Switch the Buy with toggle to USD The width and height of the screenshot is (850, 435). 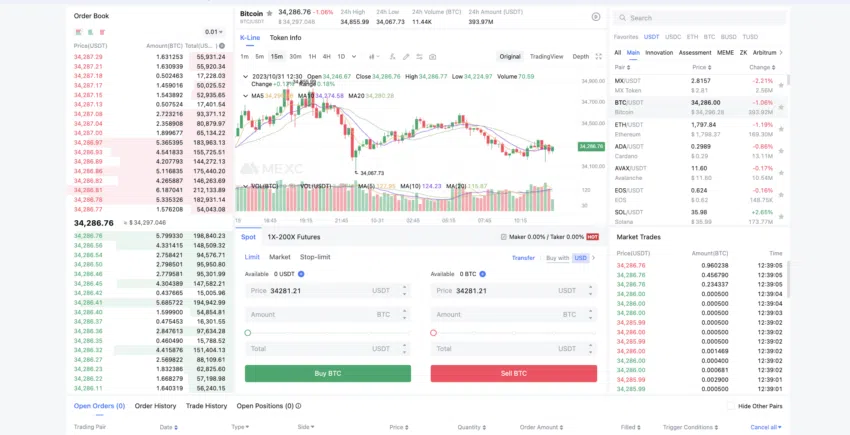click(x=581, y=258)
